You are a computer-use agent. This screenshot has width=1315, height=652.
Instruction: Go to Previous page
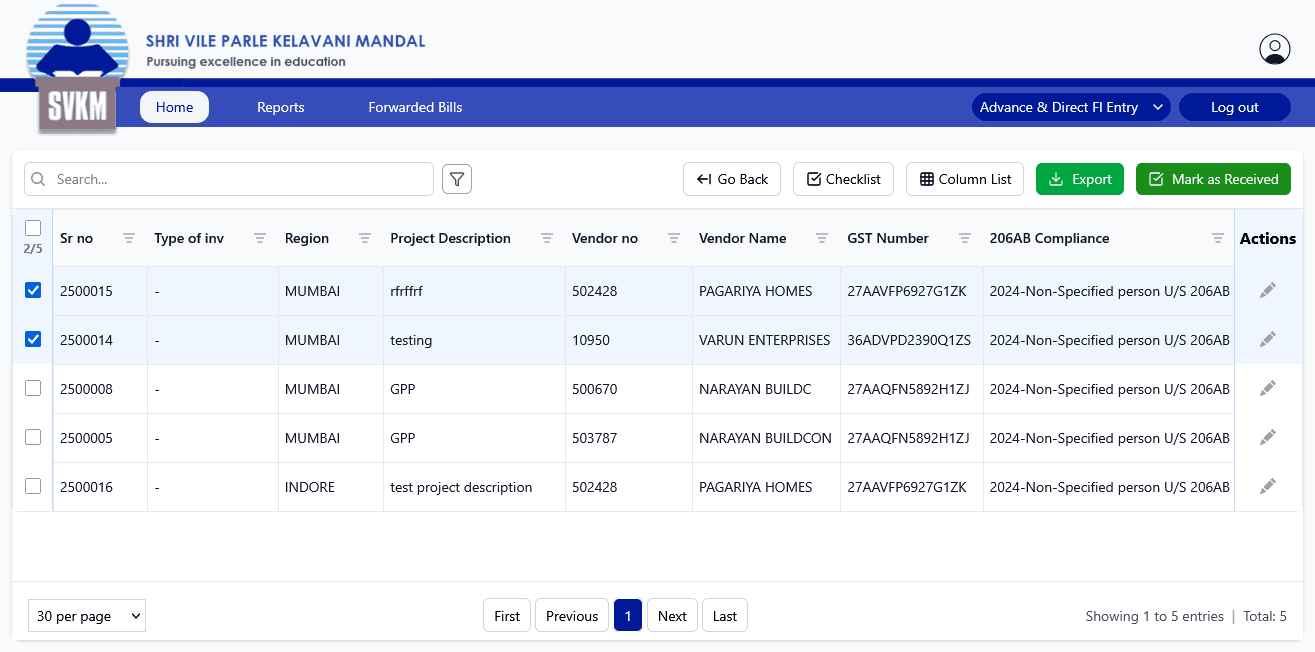point(572,616)
